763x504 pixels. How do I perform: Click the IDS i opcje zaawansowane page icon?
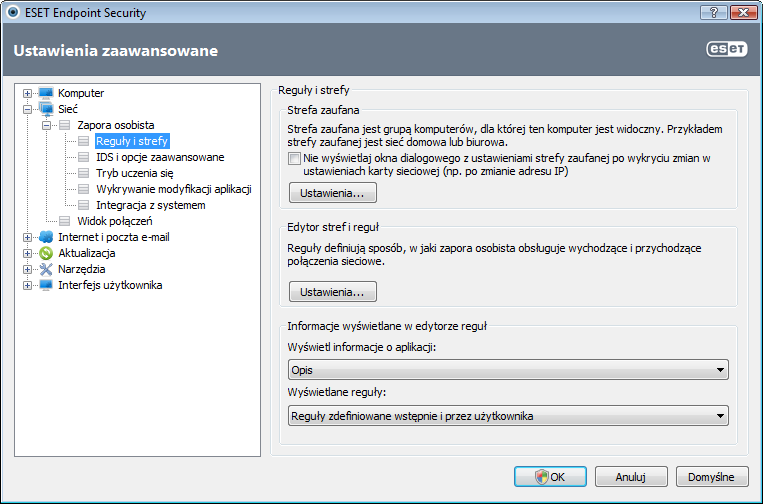pos(84,157)
